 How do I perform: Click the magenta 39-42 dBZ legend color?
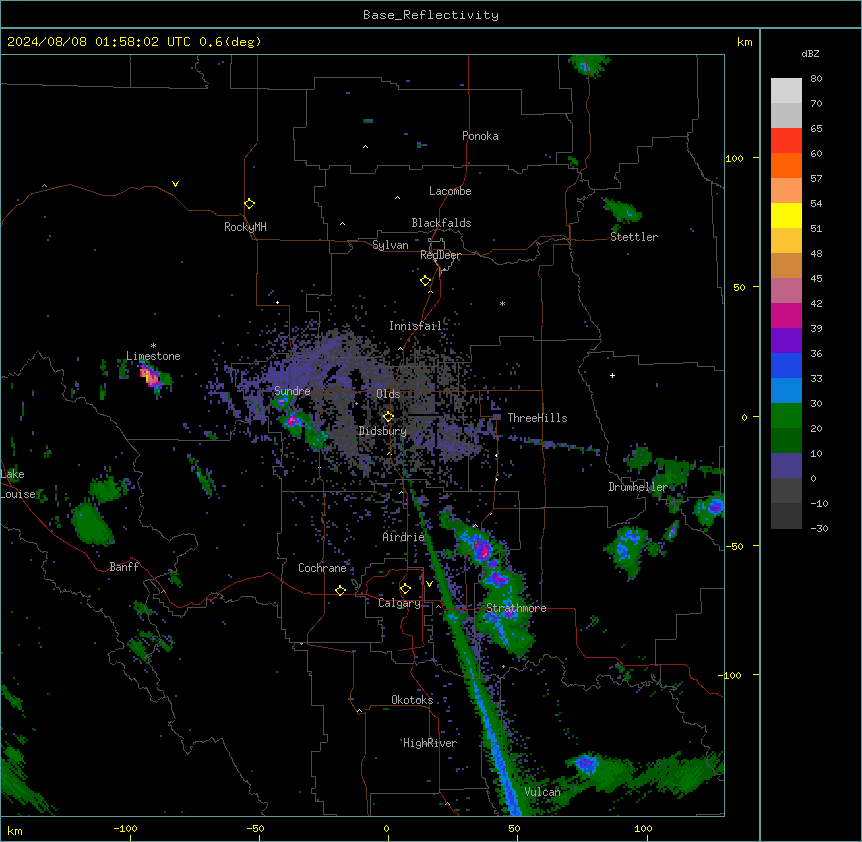click(786, 315)
